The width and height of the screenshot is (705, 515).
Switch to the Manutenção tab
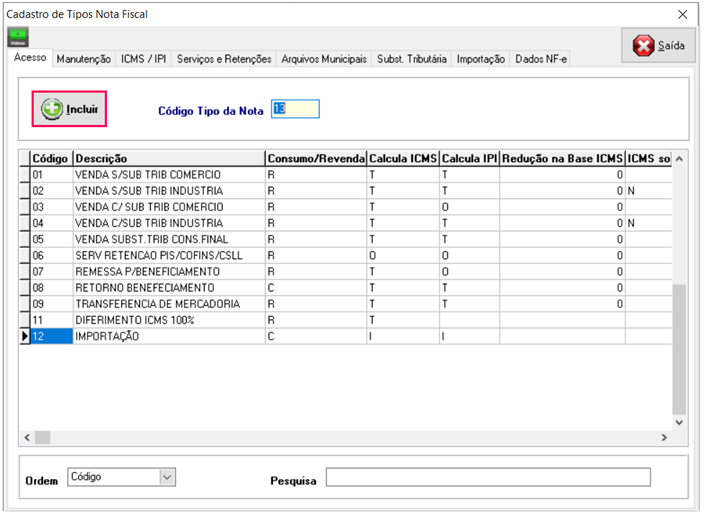pyautogui.click(x=84, y=59)
